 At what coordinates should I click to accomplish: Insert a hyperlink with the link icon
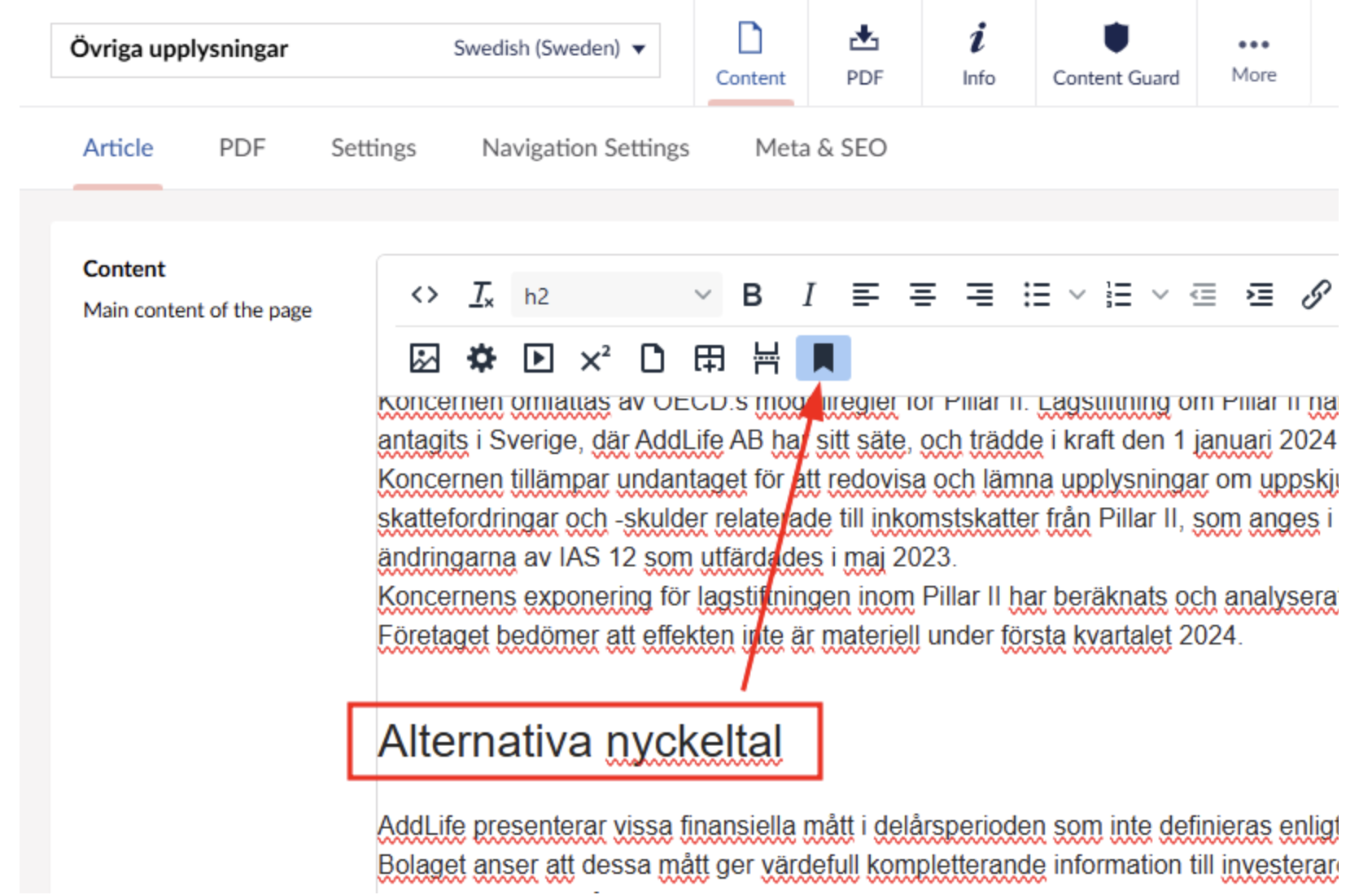point(1315,295)
